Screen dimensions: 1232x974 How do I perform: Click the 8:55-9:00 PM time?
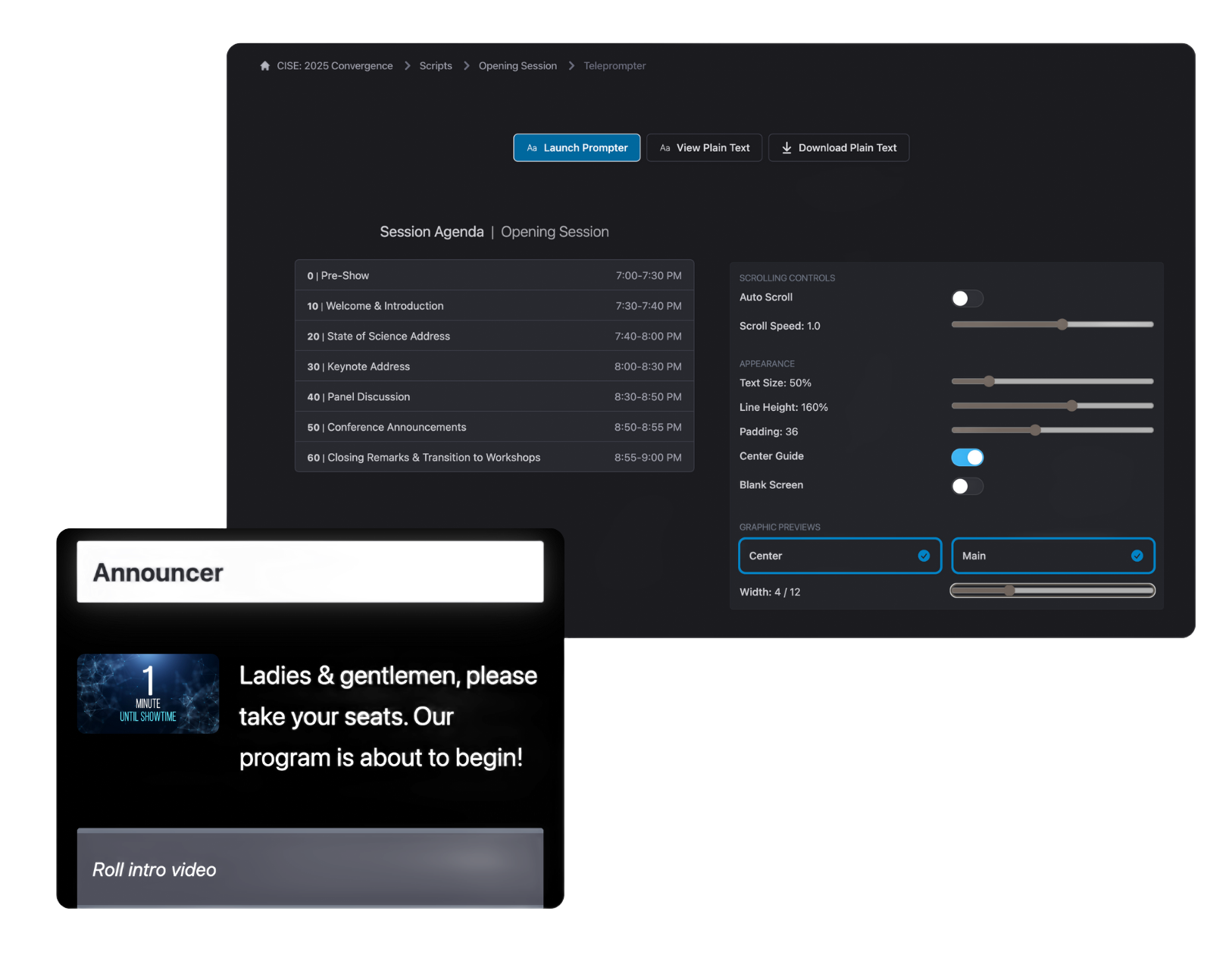(648, 458)
